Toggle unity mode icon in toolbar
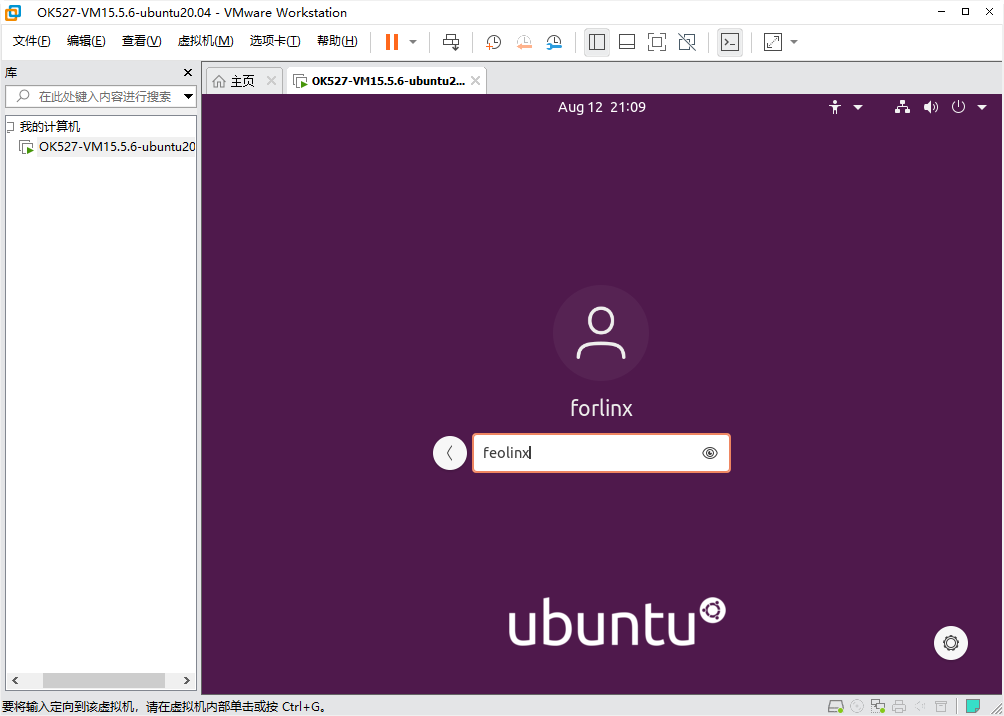Viewport: 1004px width, 716px height. pos(687,42)
